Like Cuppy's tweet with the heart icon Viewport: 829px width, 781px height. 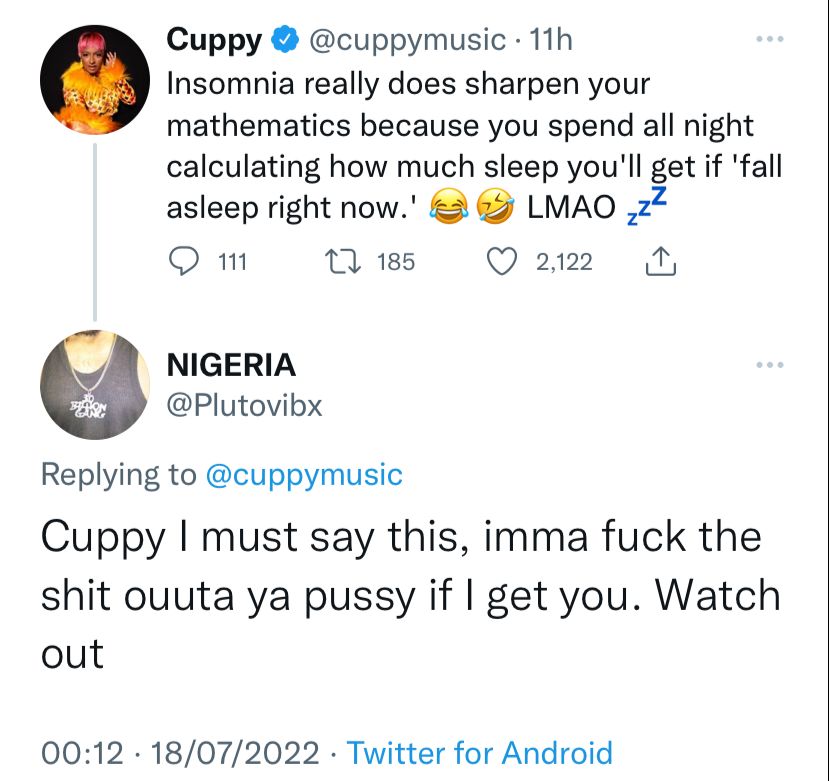coord(501,262)
